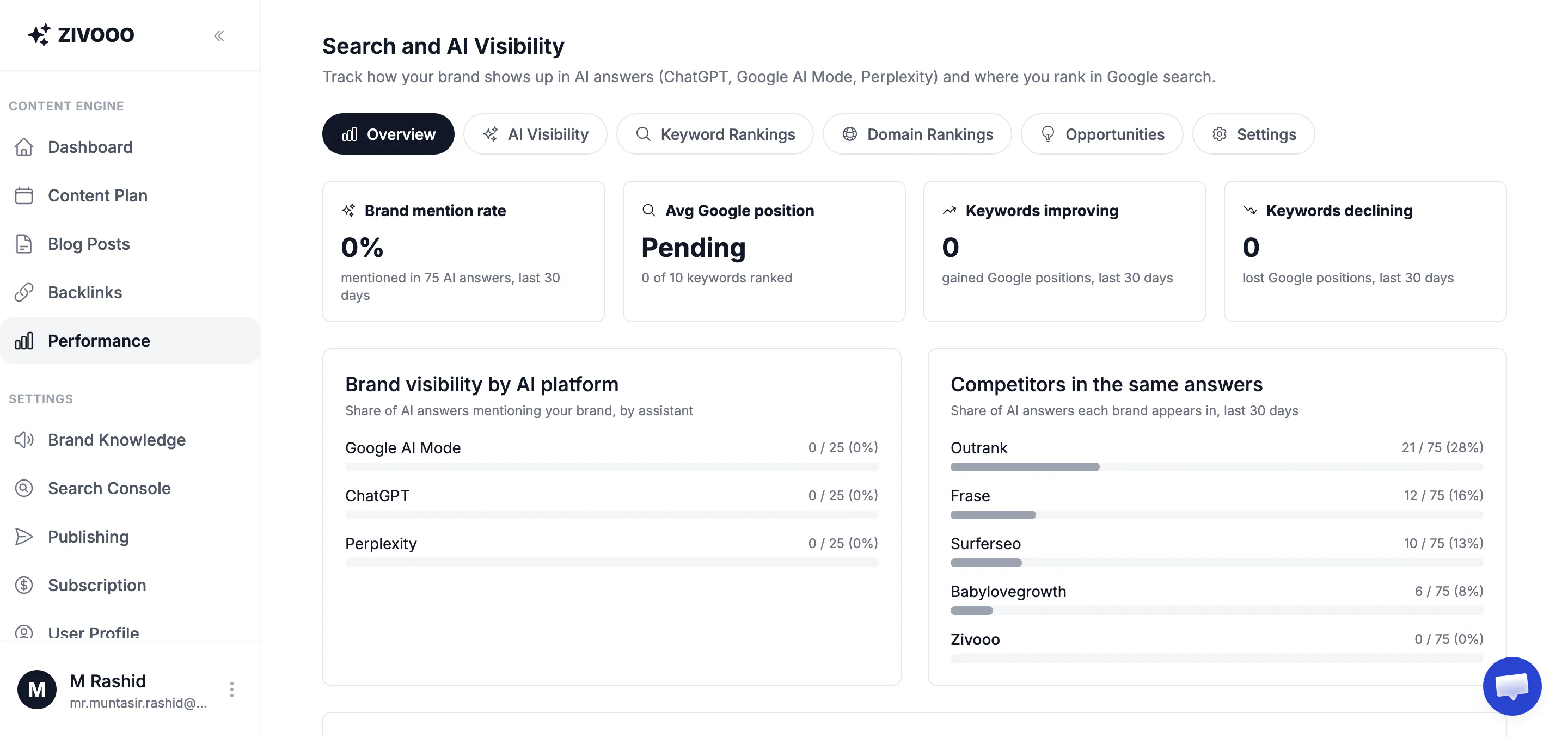The width and height of the screenshot is (1568, 738).
Task: Open Subscription settings
Action: tap(130, 585)
